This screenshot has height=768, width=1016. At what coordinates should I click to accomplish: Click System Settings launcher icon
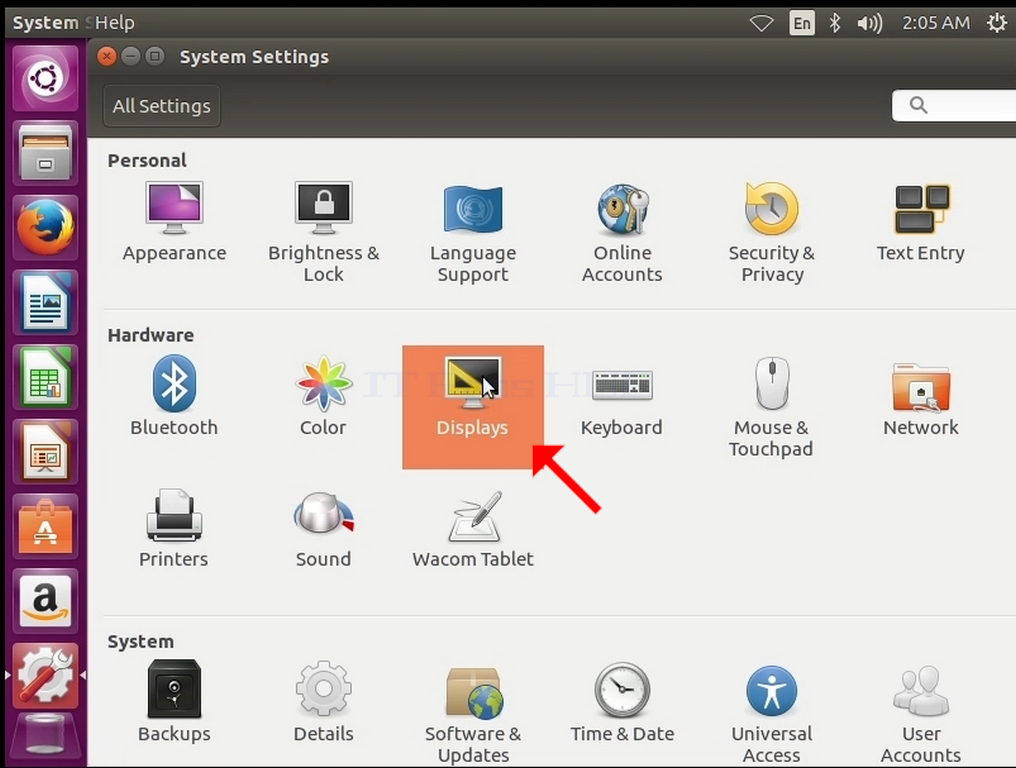45,676
